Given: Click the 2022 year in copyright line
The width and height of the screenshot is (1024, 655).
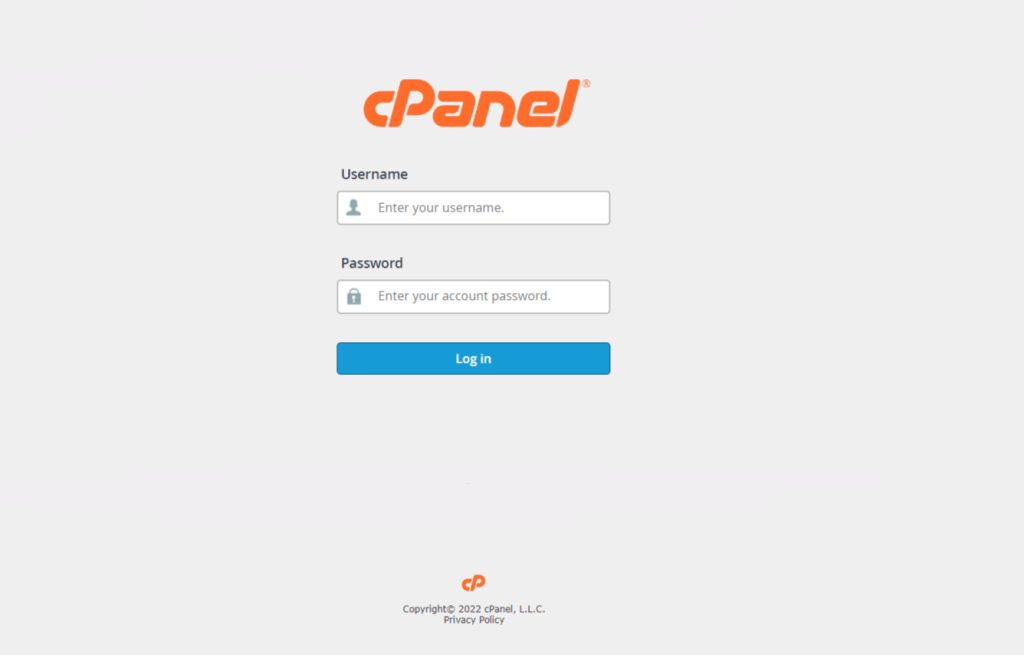Looking at the screenshot, I should pyautogui.click(x=470, y=609).
